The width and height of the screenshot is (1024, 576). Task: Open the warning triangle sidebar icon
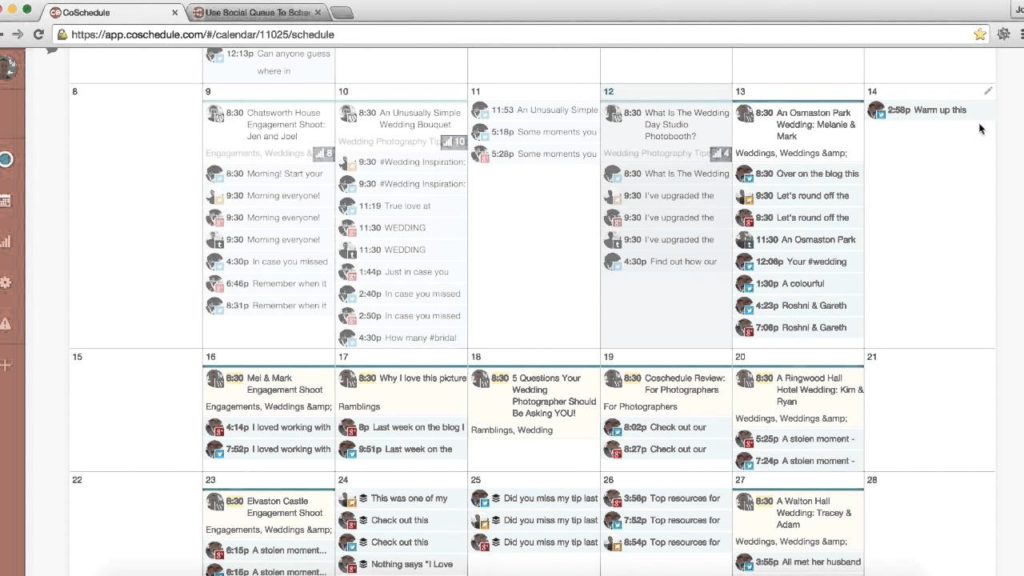[6, 324]
